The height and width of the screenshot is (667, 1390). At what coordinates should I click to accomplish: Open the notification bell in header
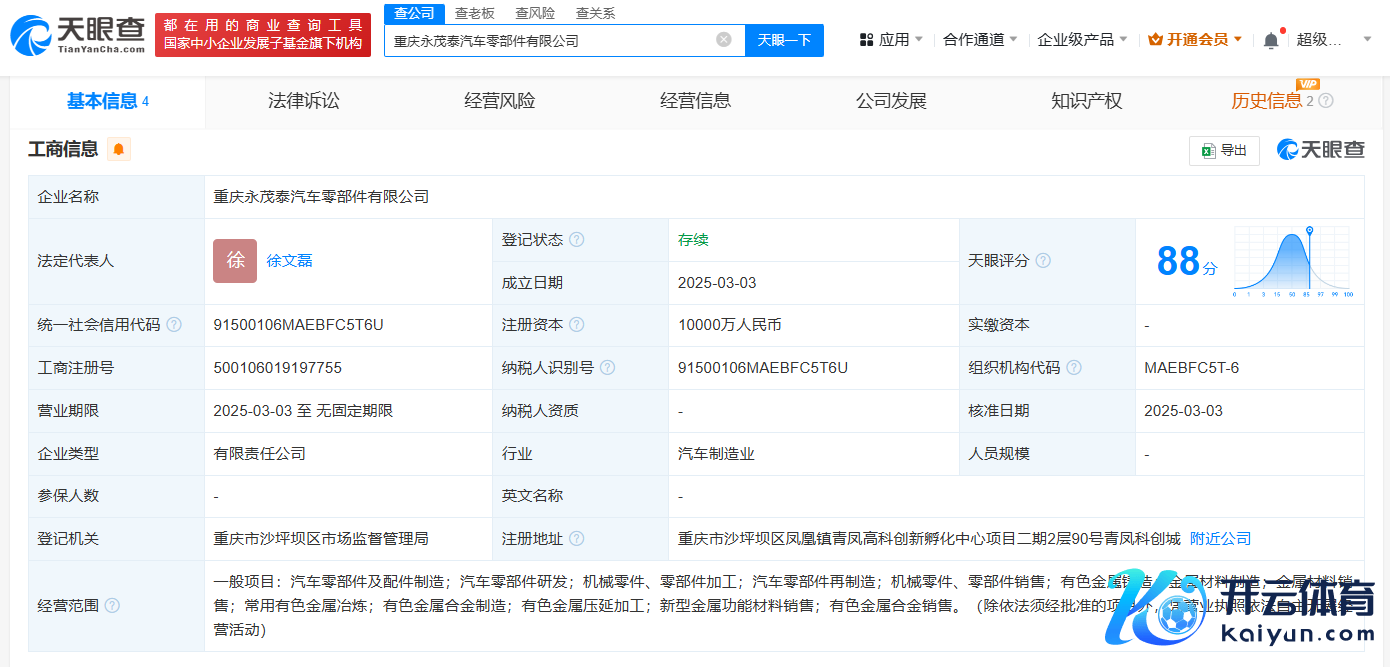[1271, 40]
